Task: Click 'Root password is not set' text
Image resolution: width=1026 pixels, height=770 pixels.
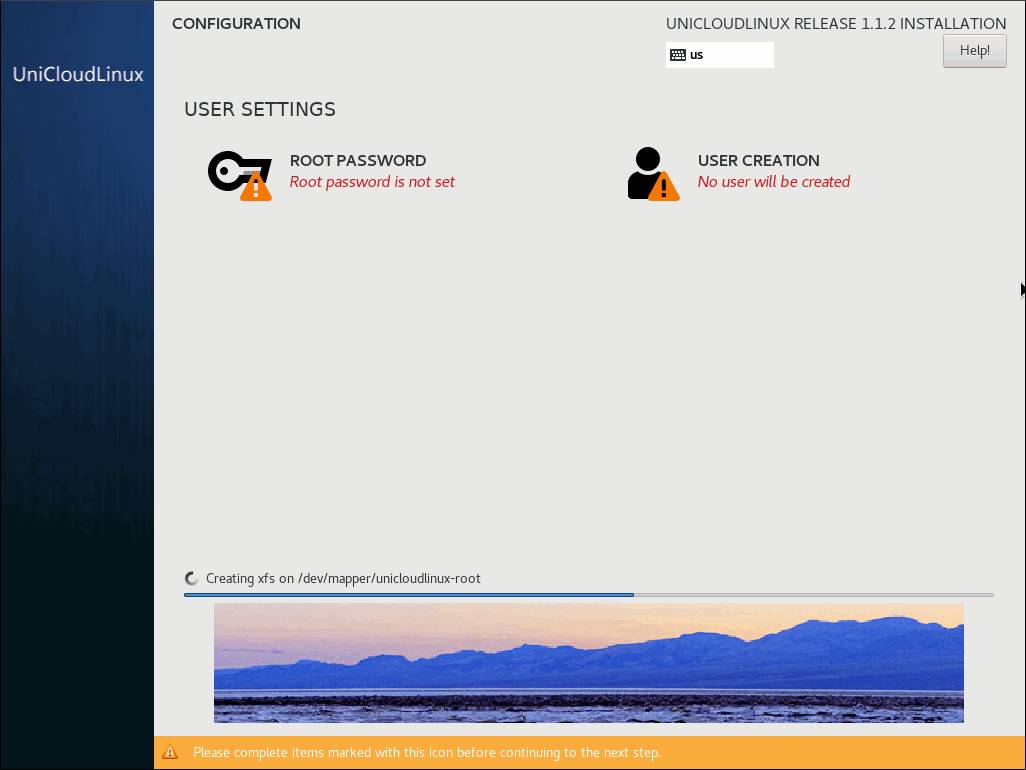Action: [x=372, y=182]
